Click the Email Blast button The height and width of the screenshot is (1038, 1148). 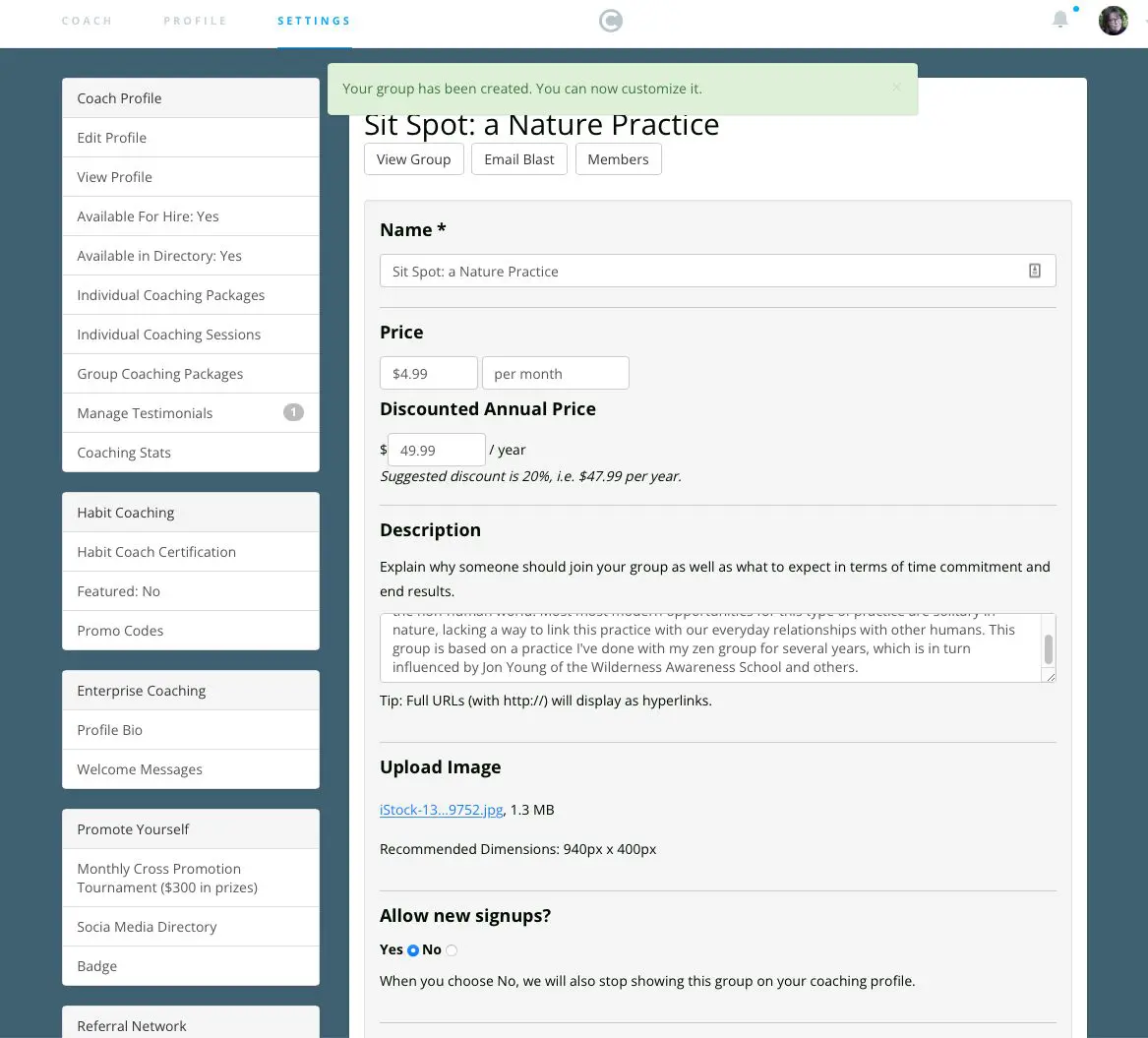coord(519,158)
